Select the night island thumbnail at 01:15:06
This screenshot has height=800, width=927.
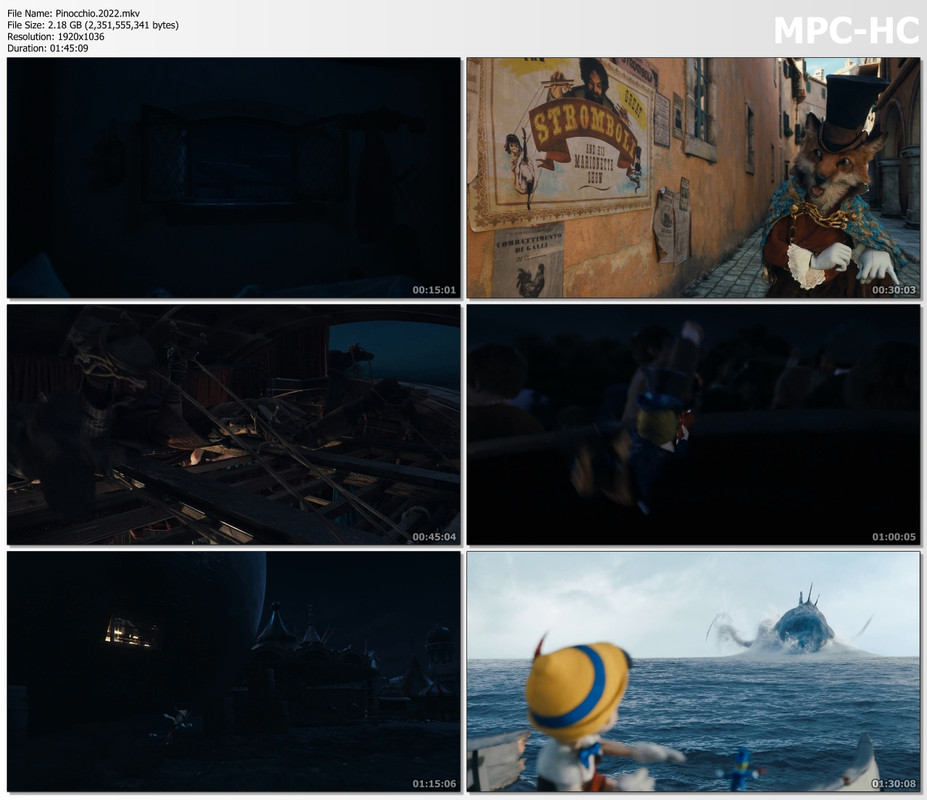(x=234, y=672)
